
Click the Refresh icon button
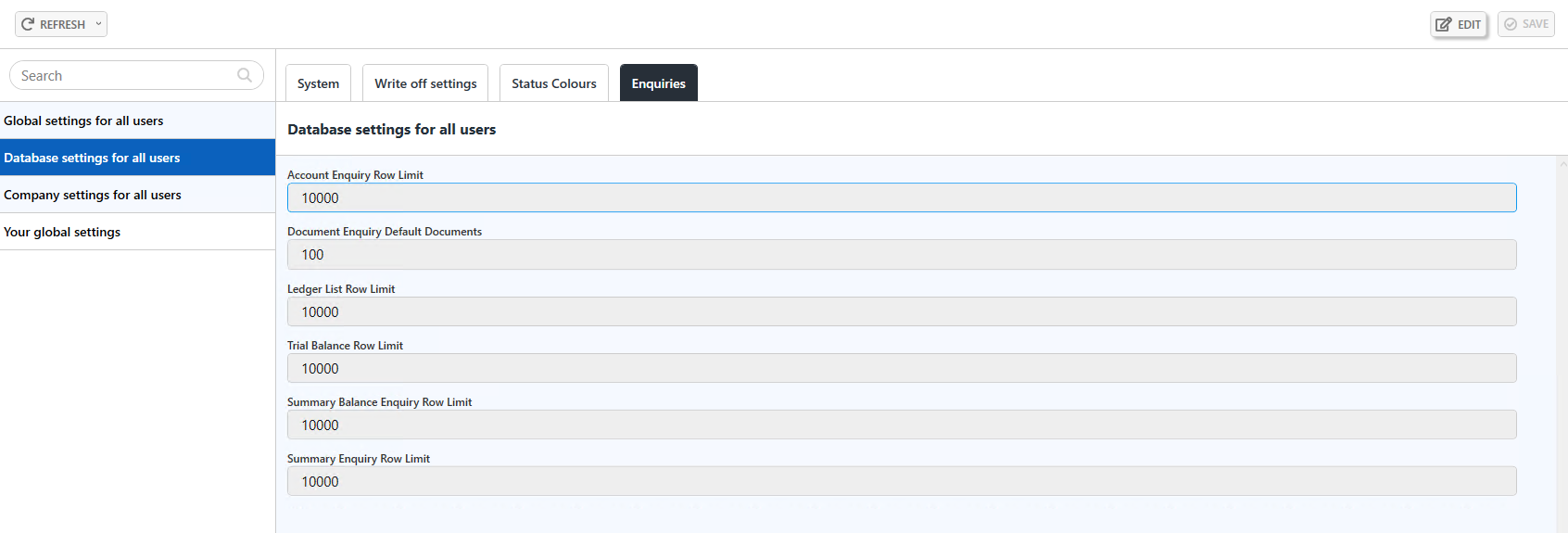[x=28, y=24]
